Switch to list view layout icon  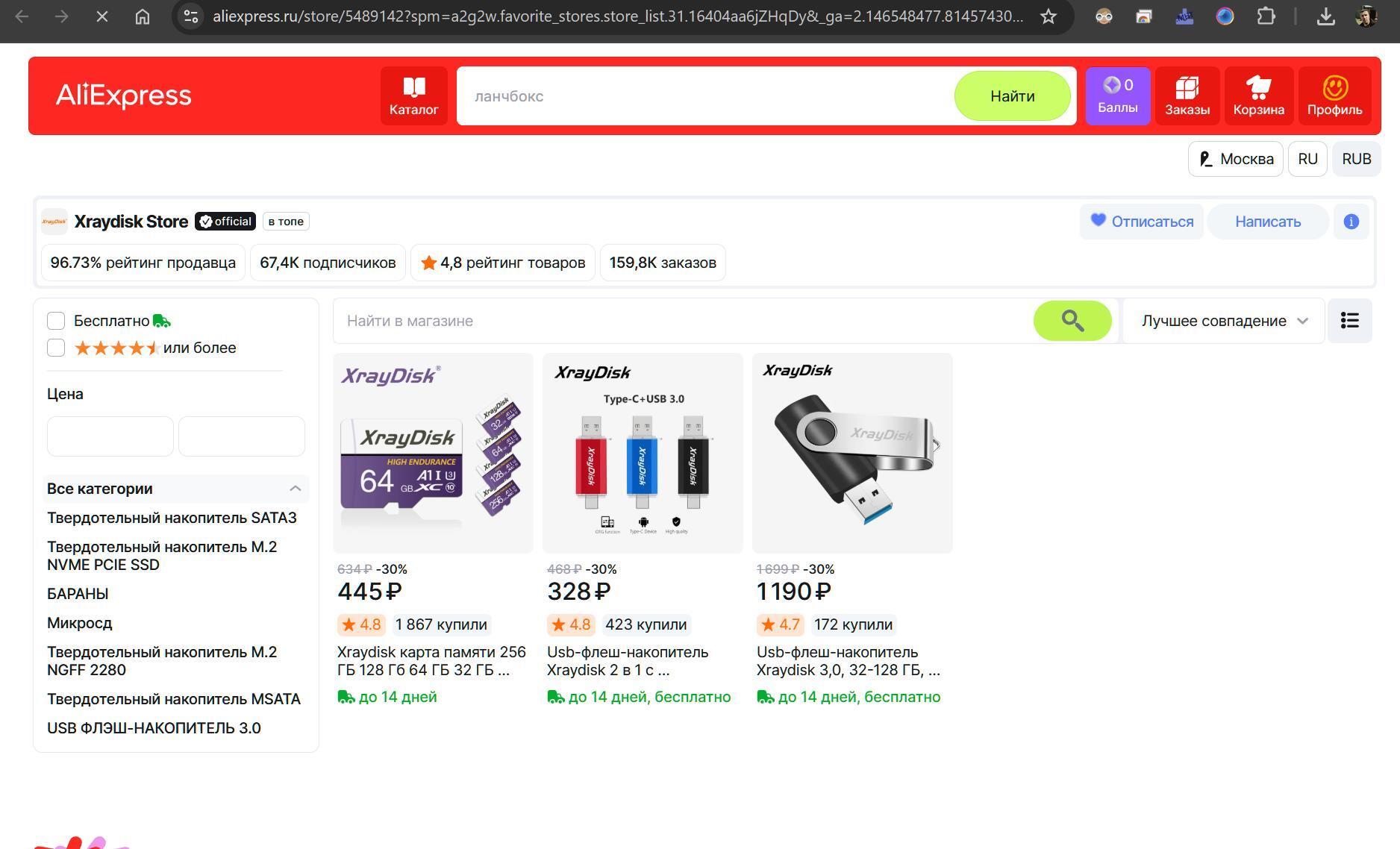pos(1349,321)
